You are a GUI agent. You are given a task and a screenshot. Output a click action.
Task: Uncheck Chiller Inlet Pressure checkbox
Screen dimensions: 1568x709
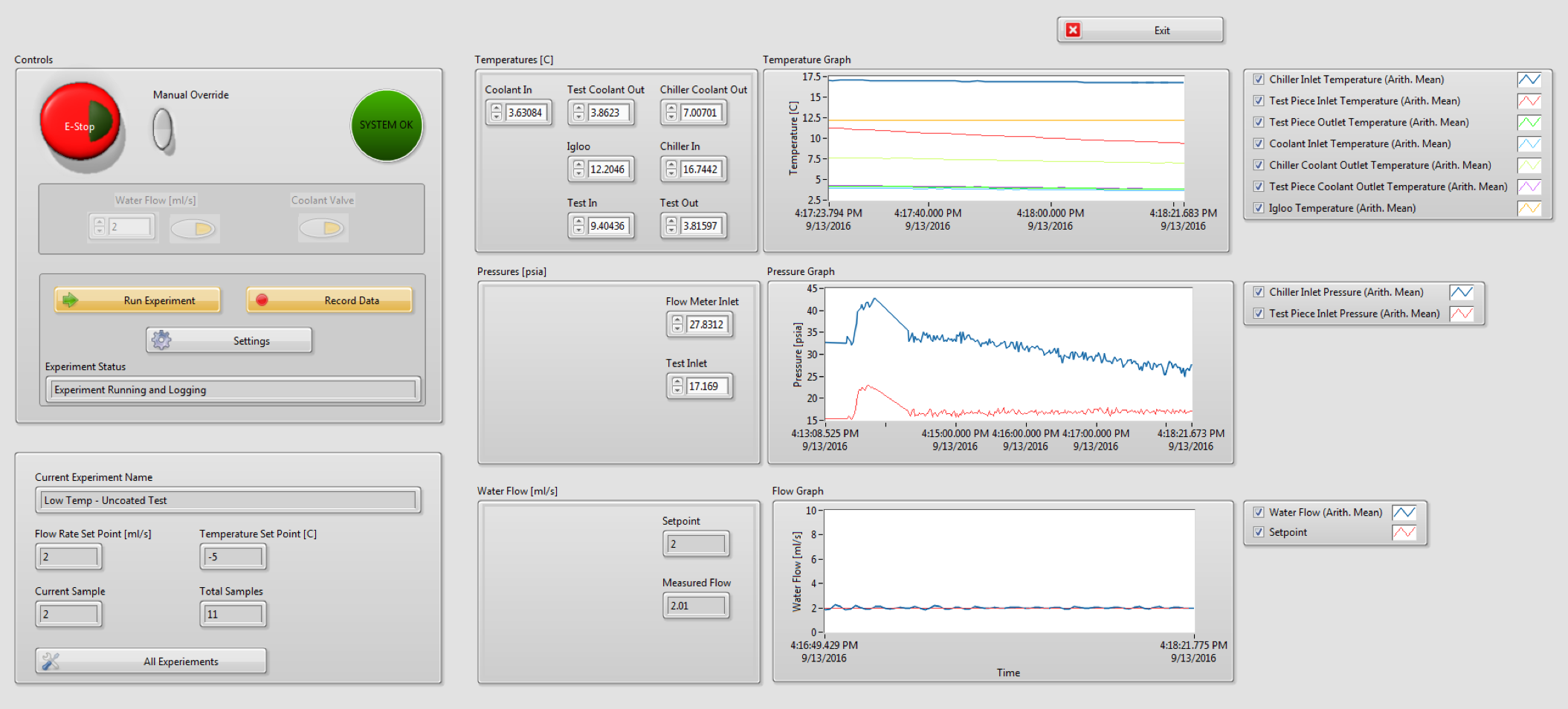pyautogui.click(x=1259, y=292)
